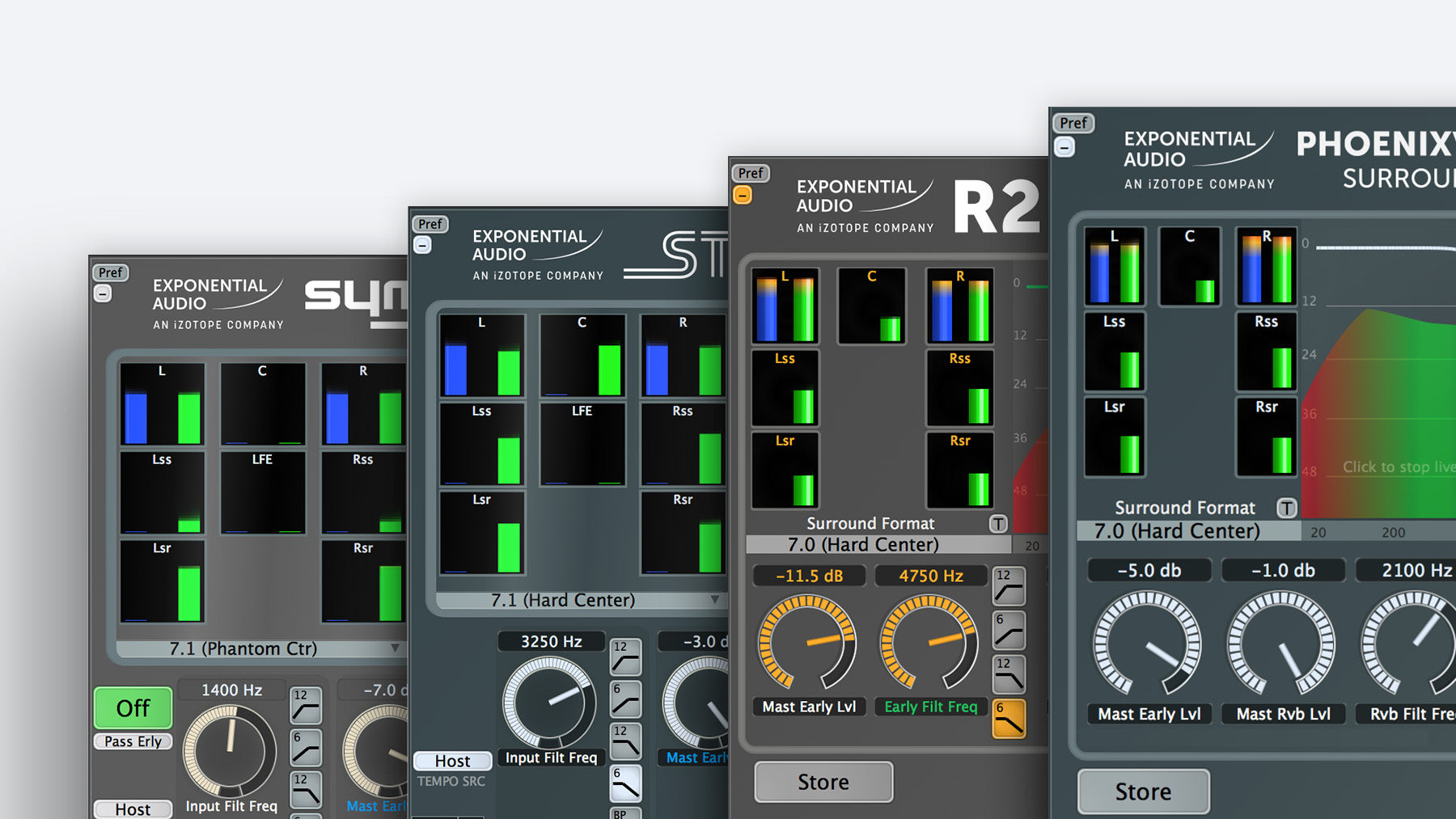Viewport: 1456px width, 819px height.
Task: Select orange 6 dB low-pass icon in R2
Action: click(x=1009, y=719)
